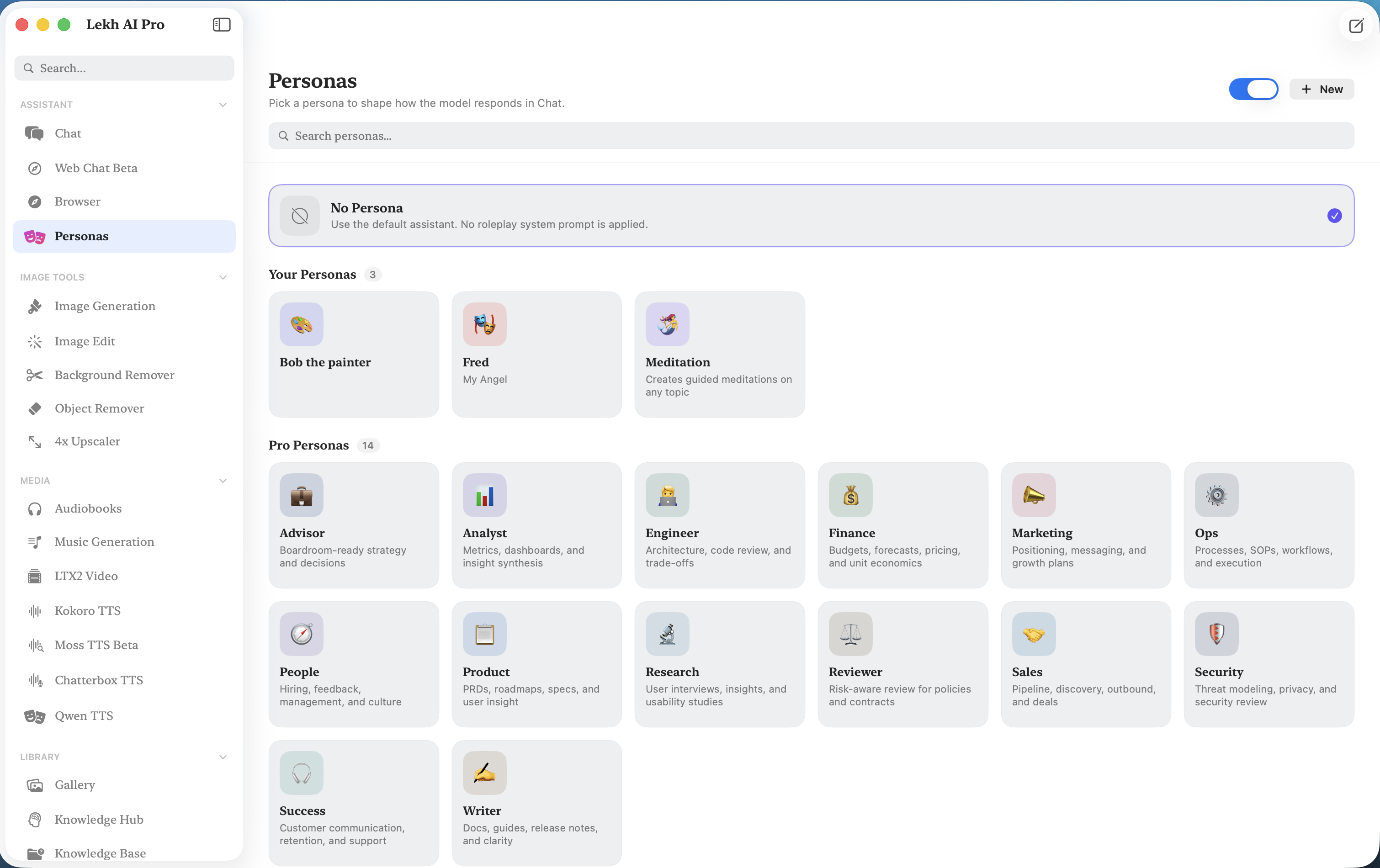
Task: Click the Knowledge Hub brain icon
Action: 34,820
